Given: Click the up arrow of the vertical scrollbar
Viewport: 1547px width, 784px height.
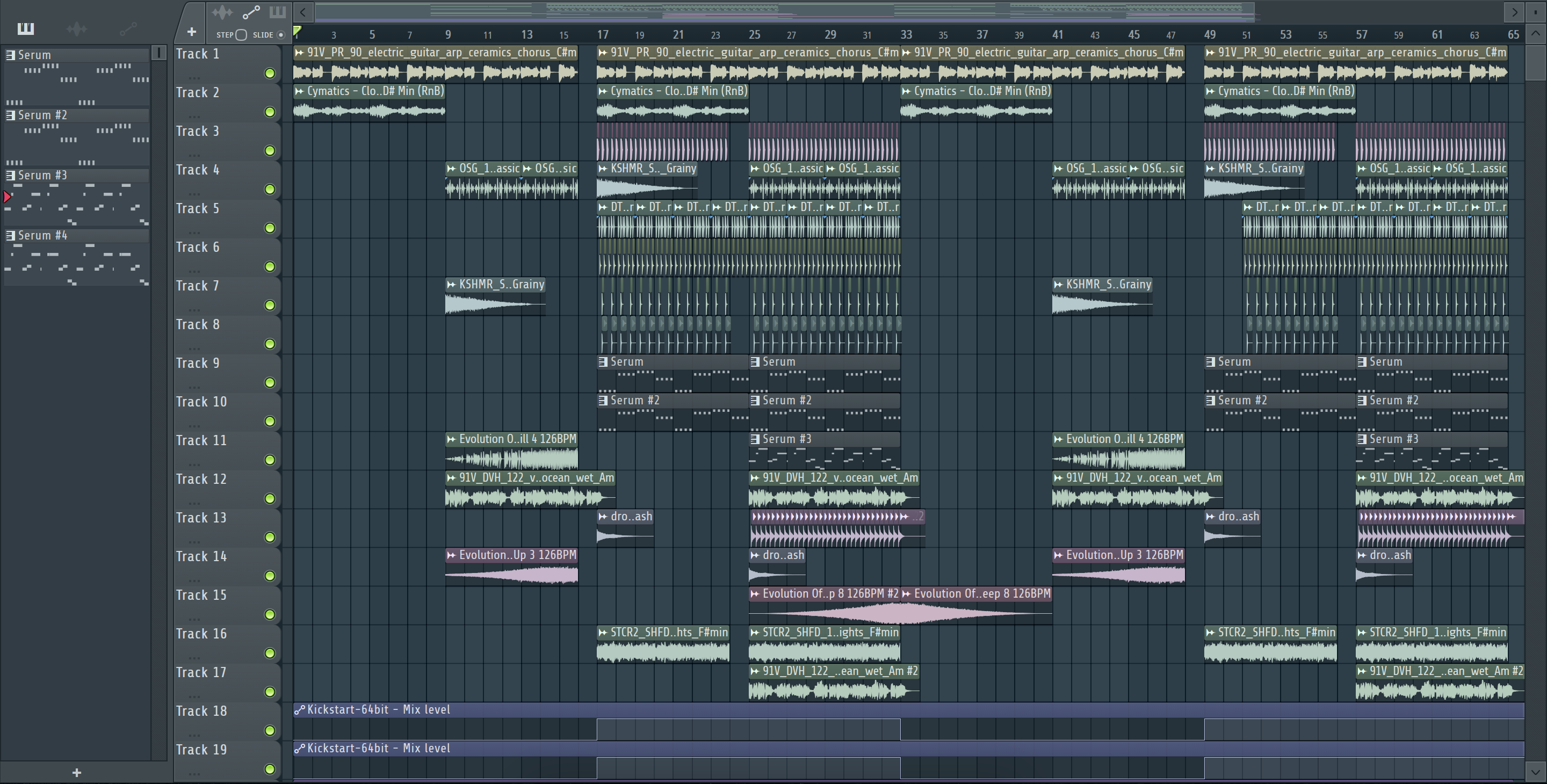Looking at the screenshot, I should point(1535,34).
